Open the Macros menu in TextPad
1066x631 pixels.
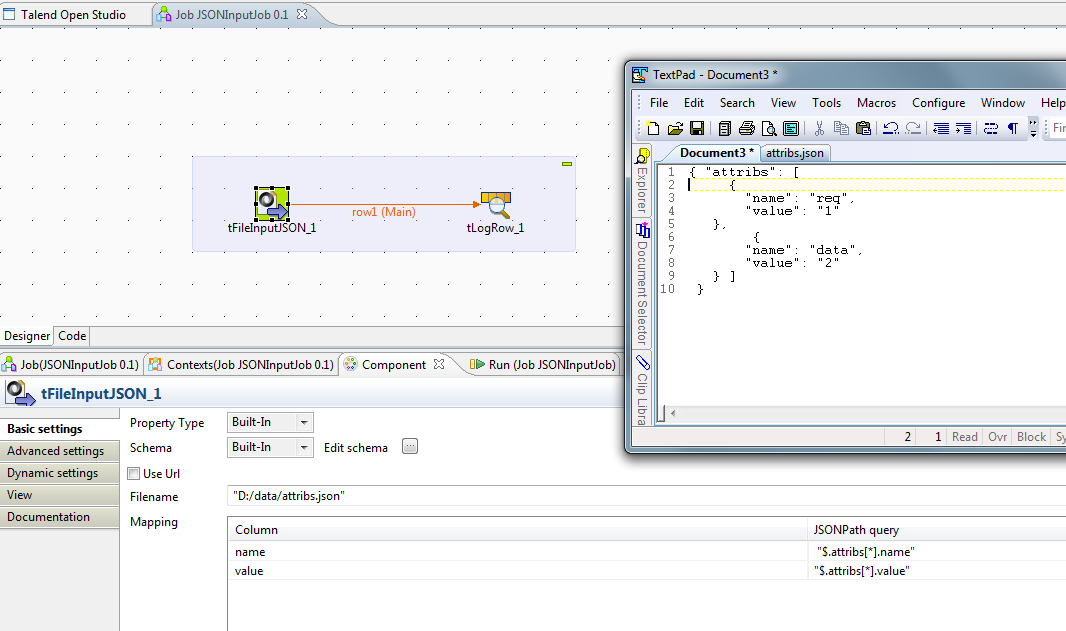click(876, 102)
